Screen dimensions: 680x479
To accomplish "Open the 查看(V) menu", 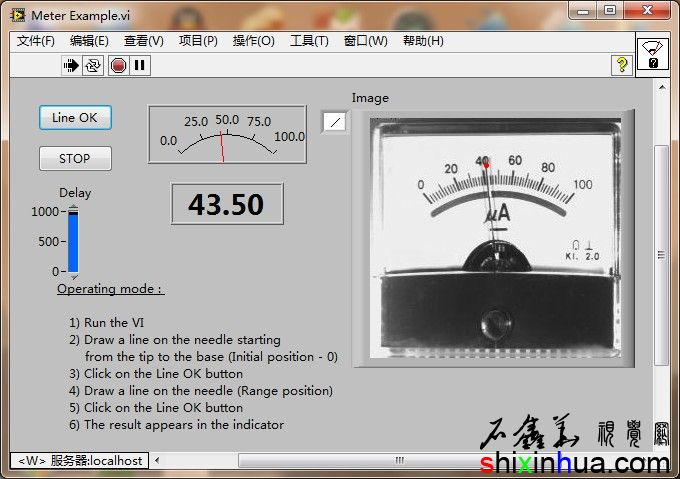I will [143, 41].
